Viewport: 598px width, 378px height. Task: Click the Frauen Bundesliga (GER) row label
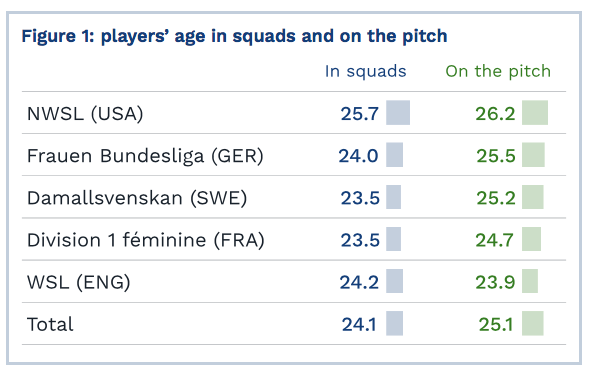click(145, 156)
